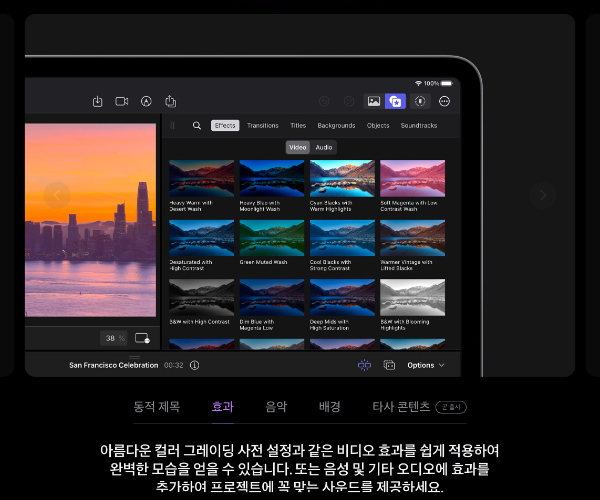Select the 배경 tab
This screenshot has height=500, width=600.
[x=330, y=406]
